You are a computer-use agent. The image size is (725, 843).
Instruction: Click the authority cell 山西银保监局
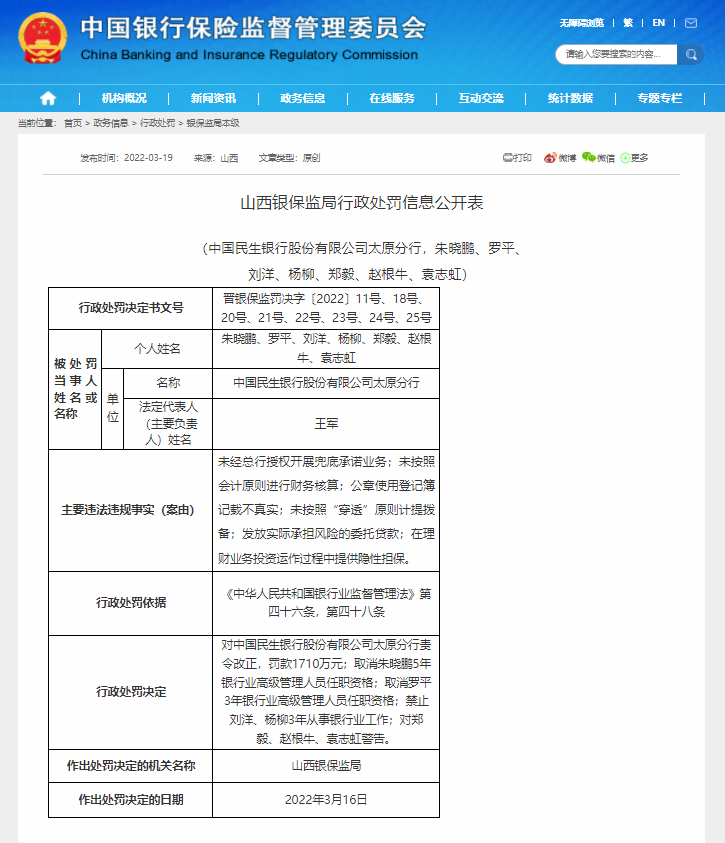coord(326,766)
